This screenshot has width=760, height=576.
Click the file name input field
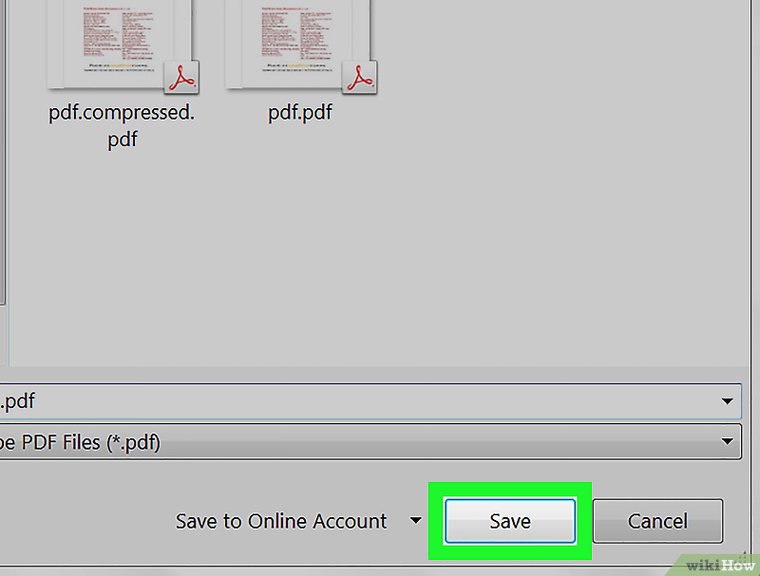370,401
